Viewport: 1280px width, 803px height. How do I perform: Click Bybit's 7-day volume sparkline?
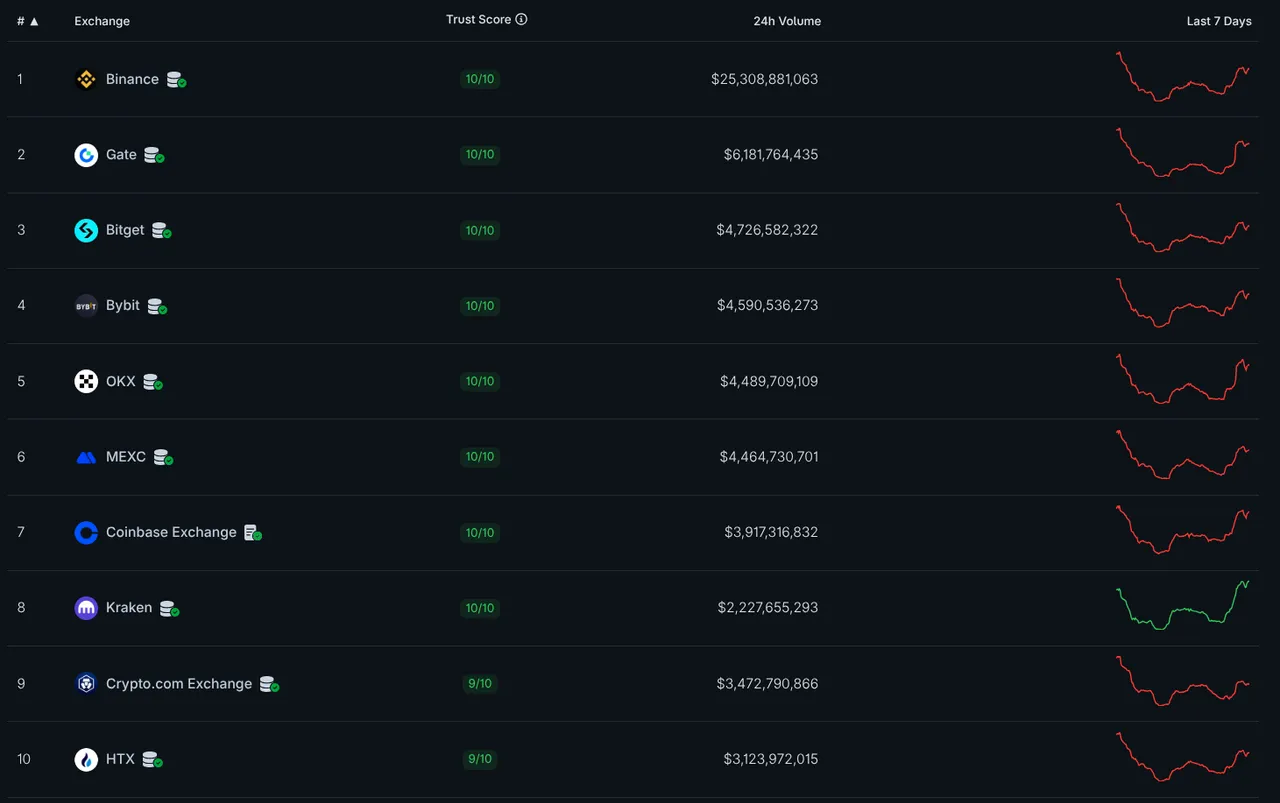1183,303
